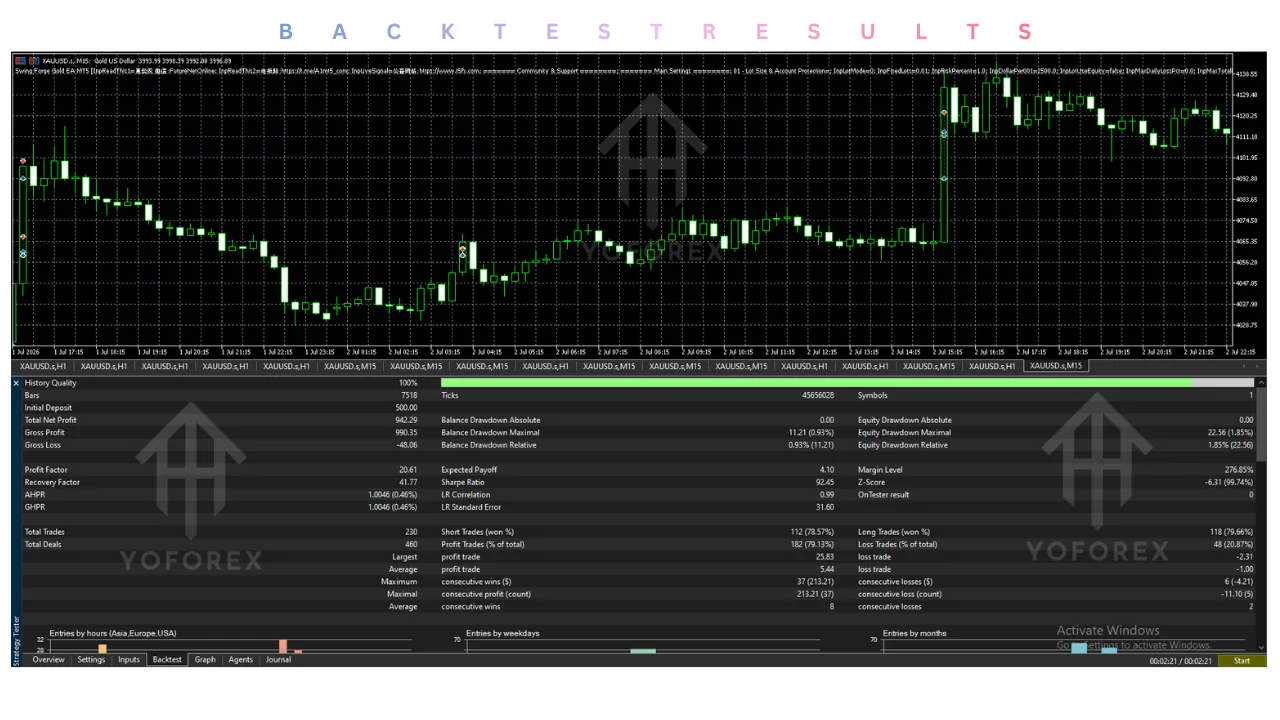This screenshot has height=720, width=1280.
Task: Click Balance Drawdown Maximal value 11.21 (0.93%)
Action: click(x=810, y=433)
